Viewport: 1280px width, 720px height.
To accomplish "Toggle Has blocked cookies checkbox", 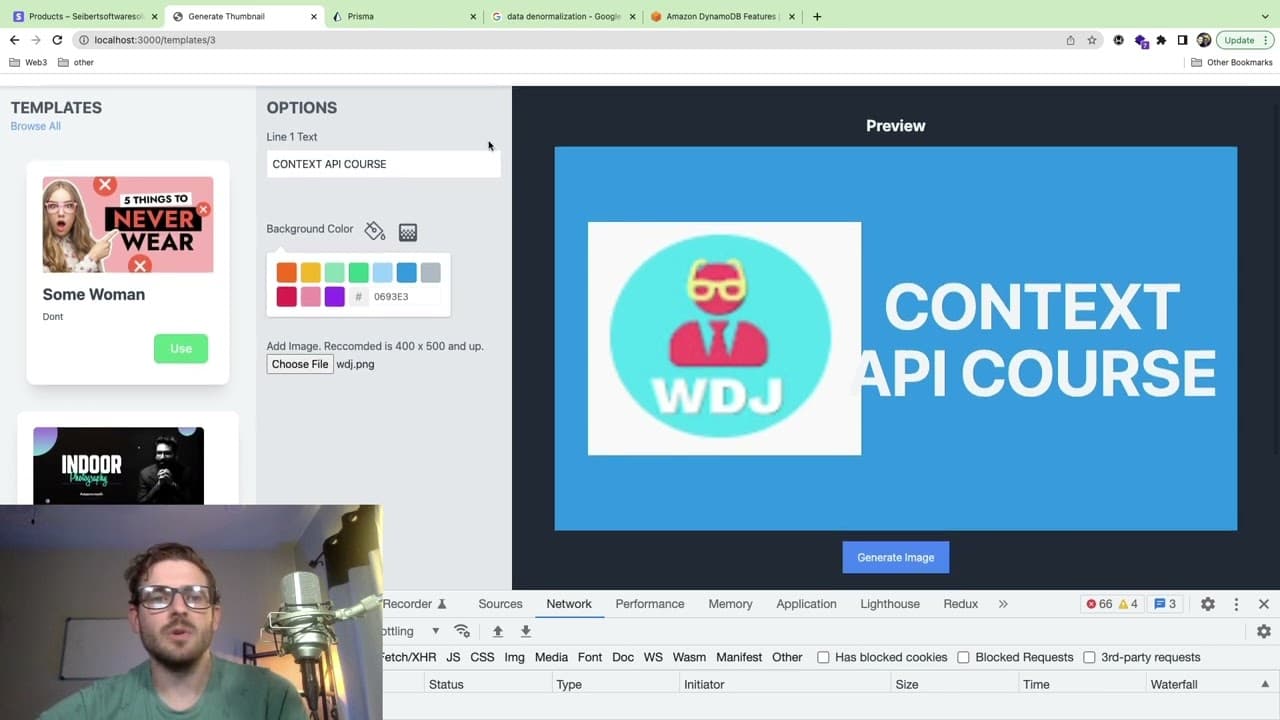I will 823,657.
